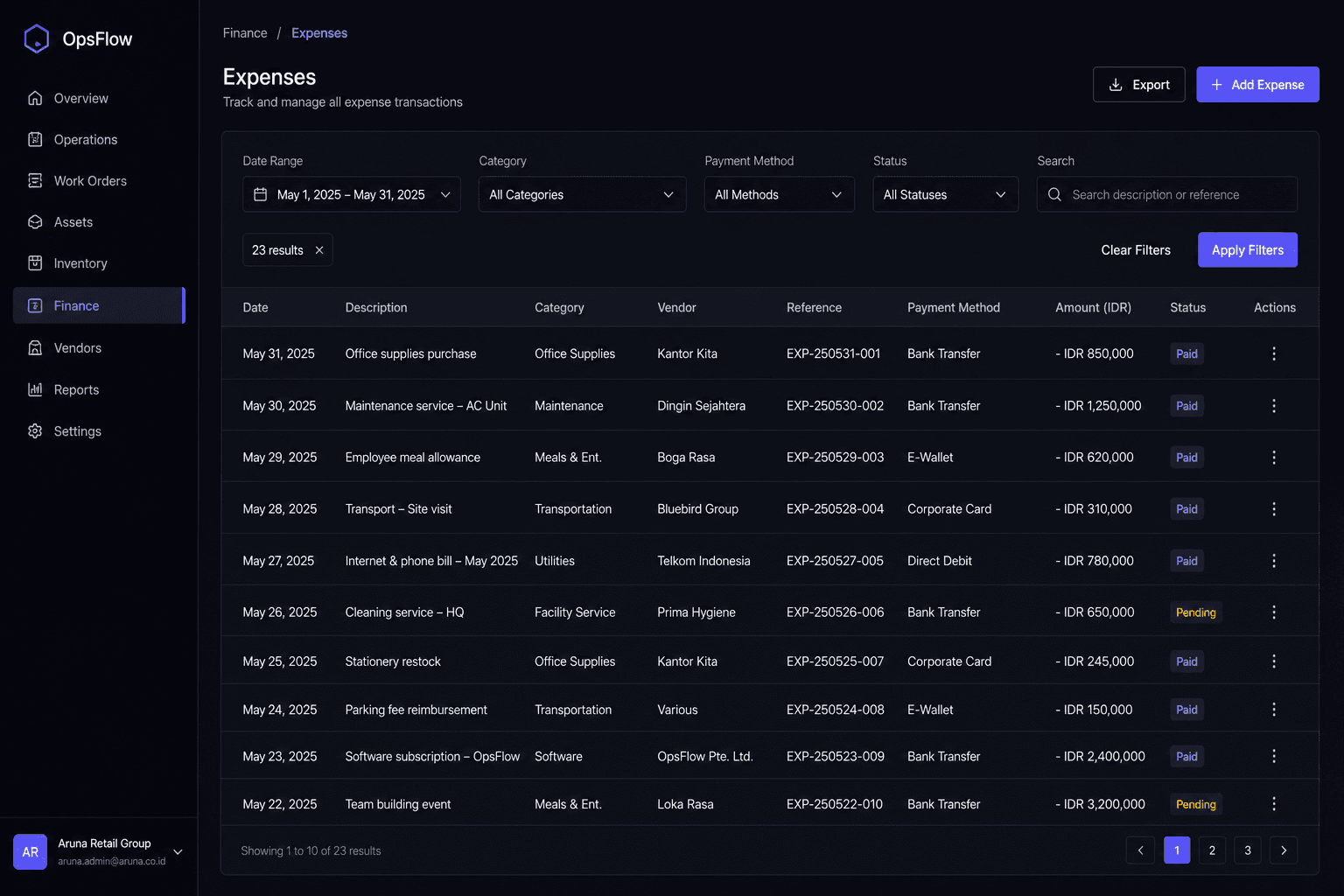Click the Pending badge for Cleaning service
Image resolution: width=1344 pixels, height=896 pixels.
(x=1195, y=612)
